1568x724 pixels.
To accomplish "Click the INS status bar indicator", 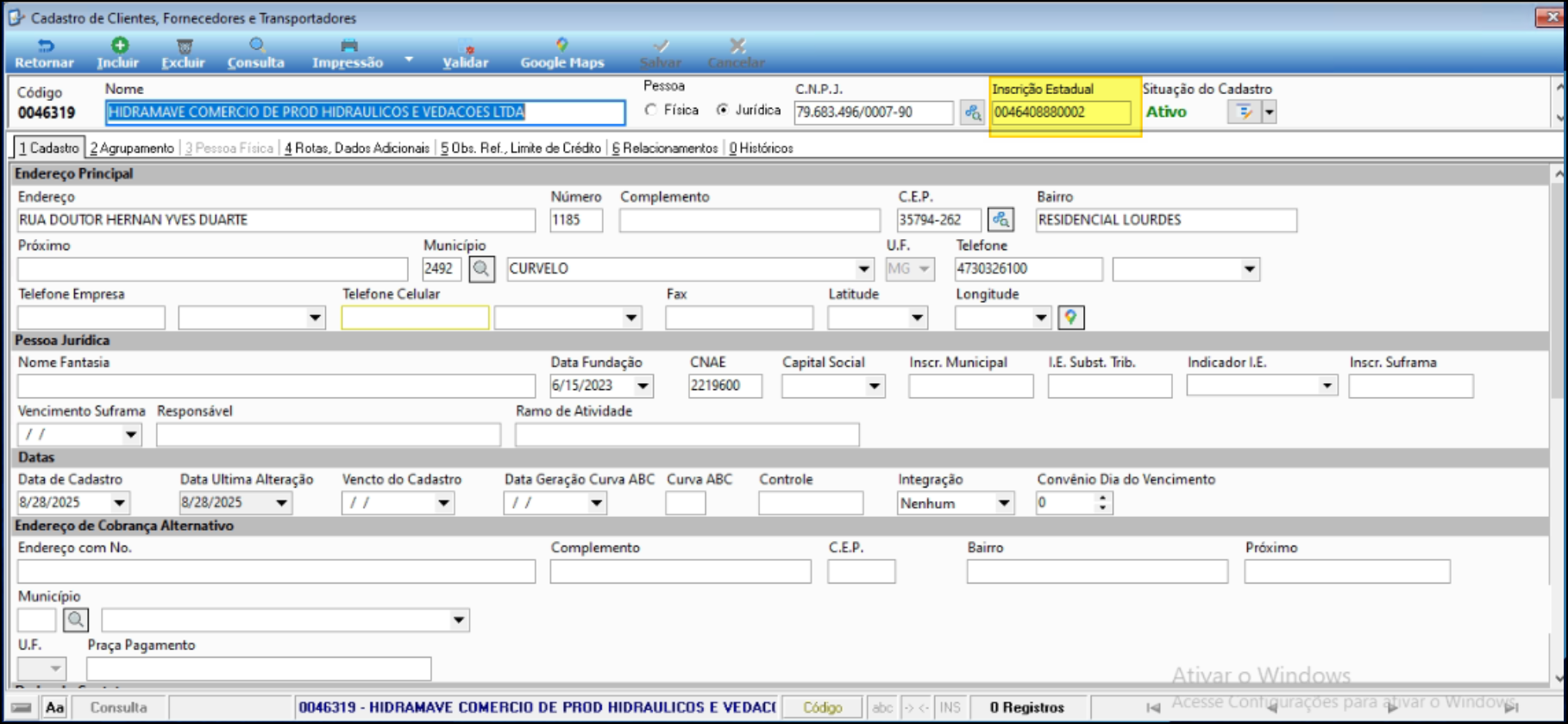I will click(x=950, y=708).
